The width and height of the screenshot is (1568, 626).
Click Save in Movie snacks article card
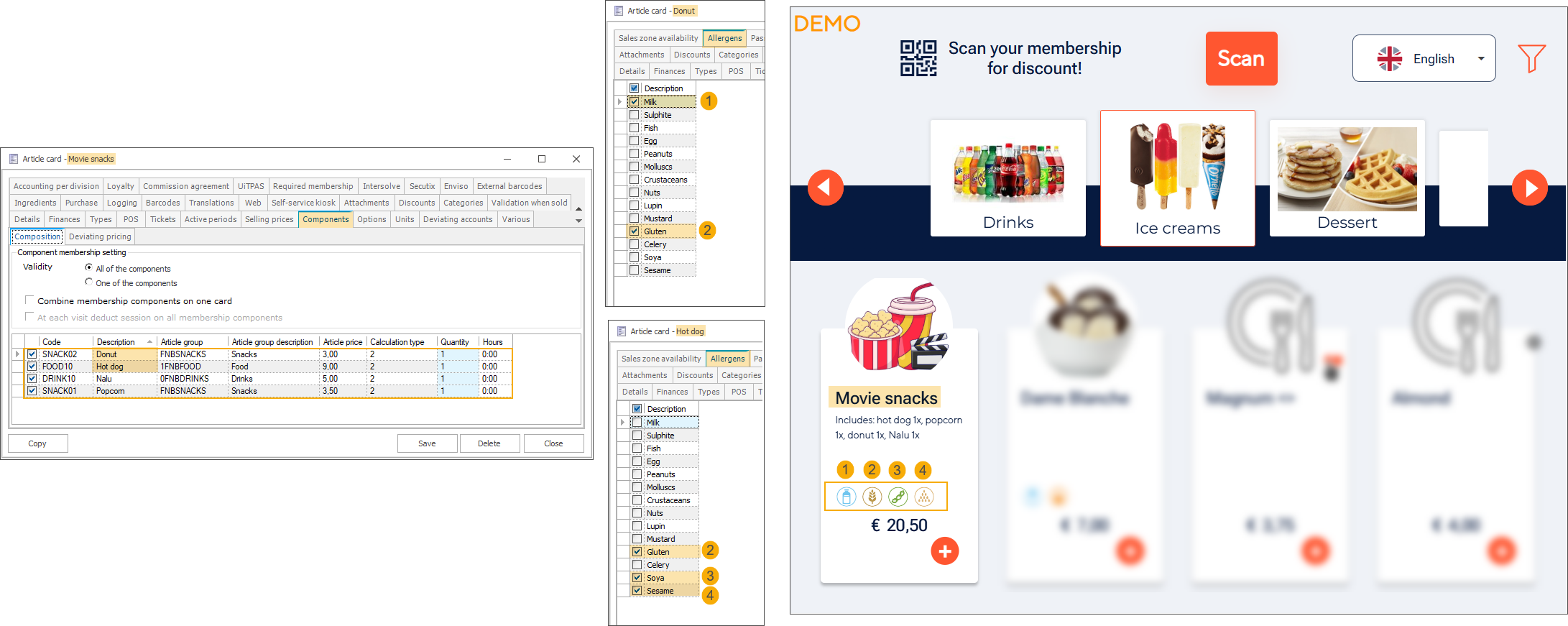point(427,443)
